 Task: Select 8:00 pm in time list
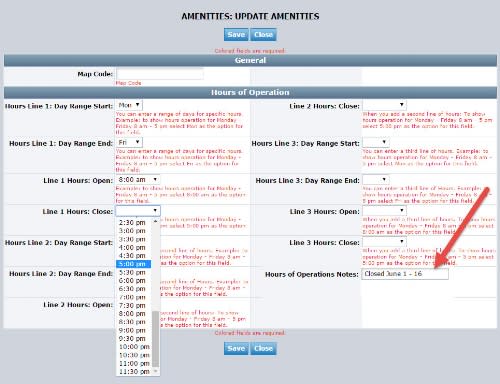(134, 314)
